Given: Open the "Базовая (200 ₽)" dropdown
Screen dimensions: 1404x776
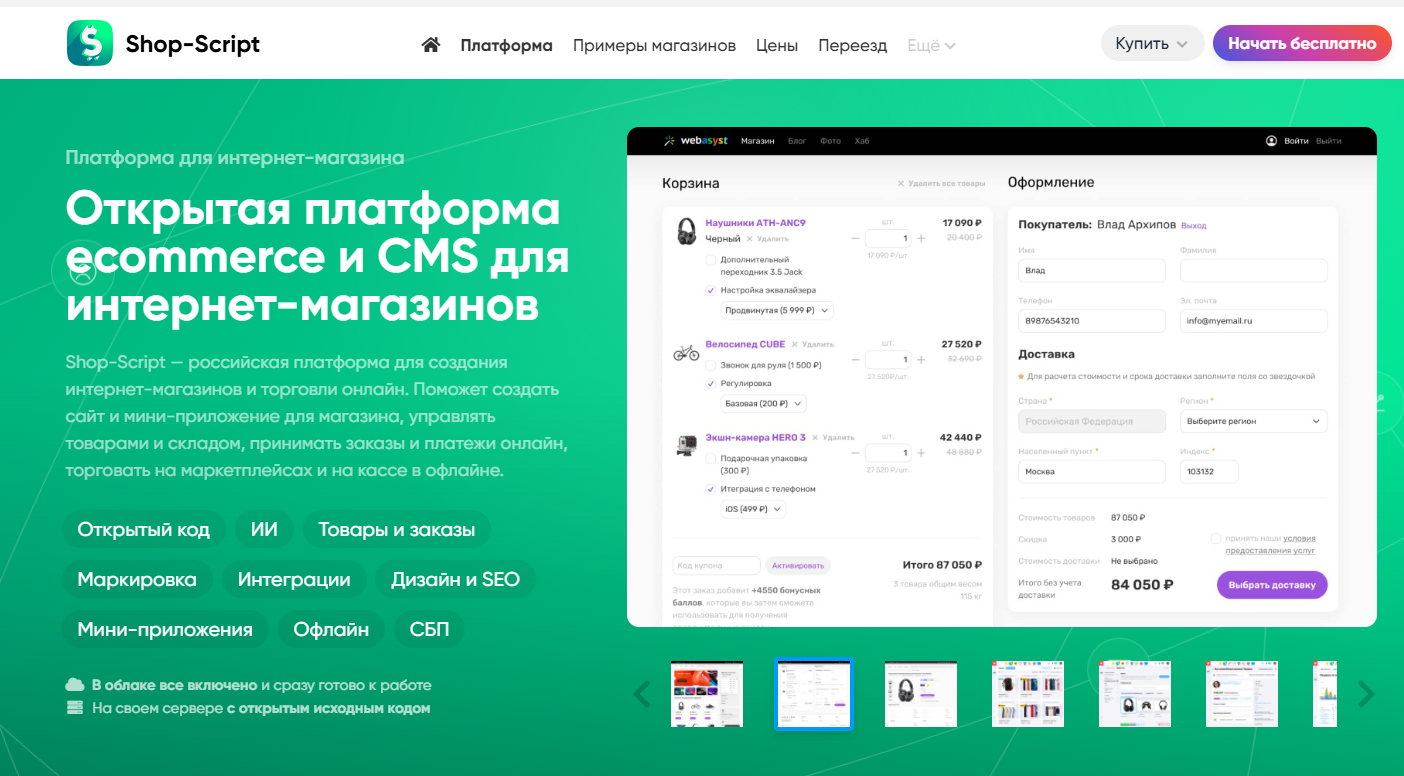Looking at the screenshot, I should point(763,404).
